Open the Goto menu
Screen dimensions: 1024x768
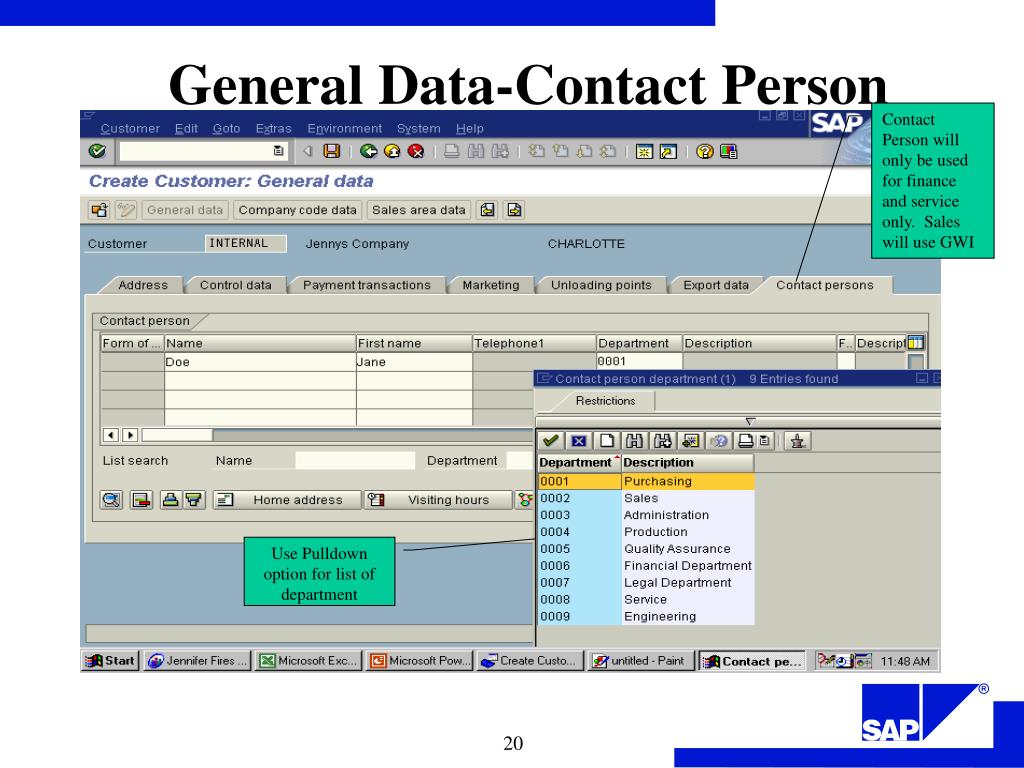pos(226,129)
